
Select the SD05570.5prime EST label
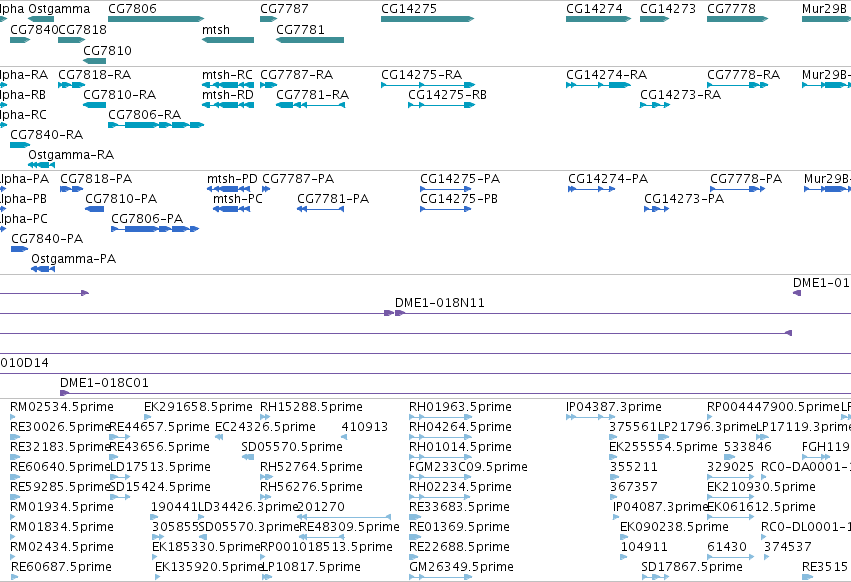(x=292, y=447)
